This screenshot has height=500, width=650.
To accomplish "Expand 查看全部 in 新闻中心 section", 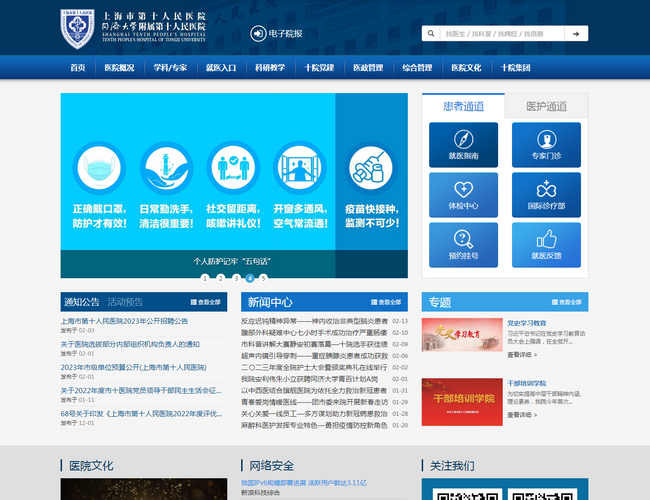I will point(386,302).
